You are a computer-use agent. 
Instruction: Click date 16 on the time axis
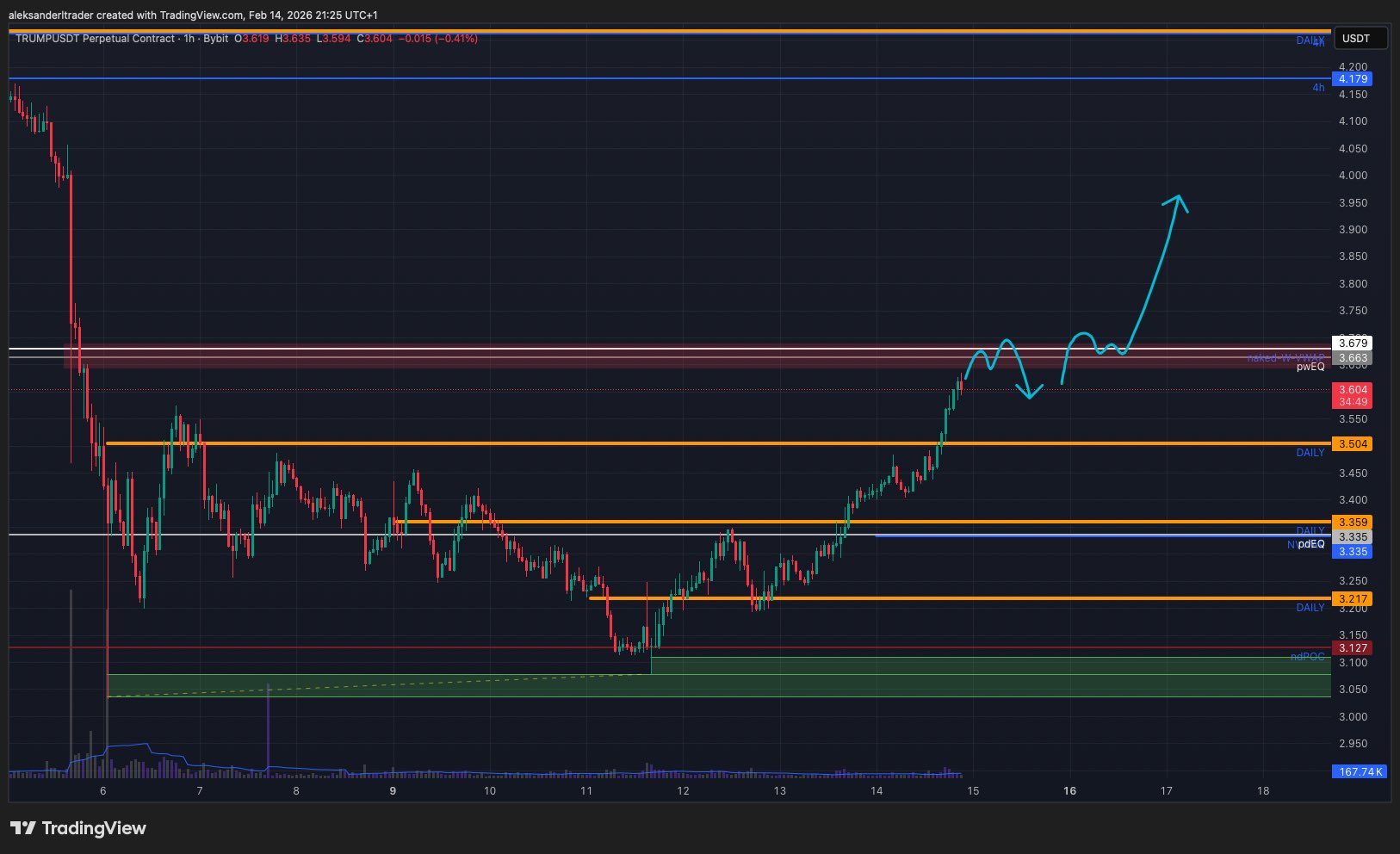(x=1069, y=791)
